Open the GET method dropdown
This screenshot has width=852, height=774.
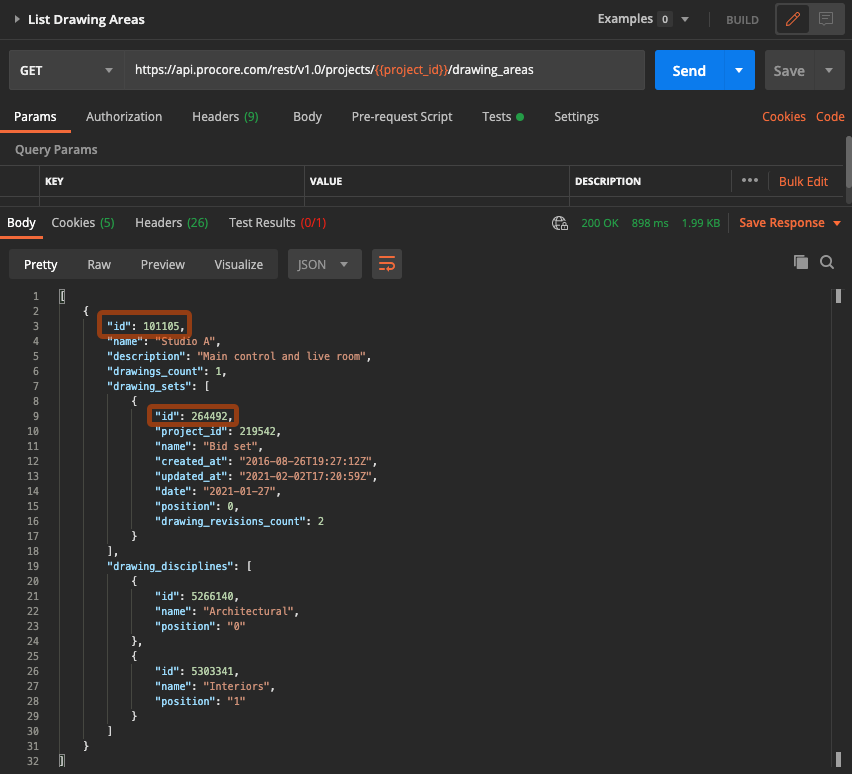point(67,70)
